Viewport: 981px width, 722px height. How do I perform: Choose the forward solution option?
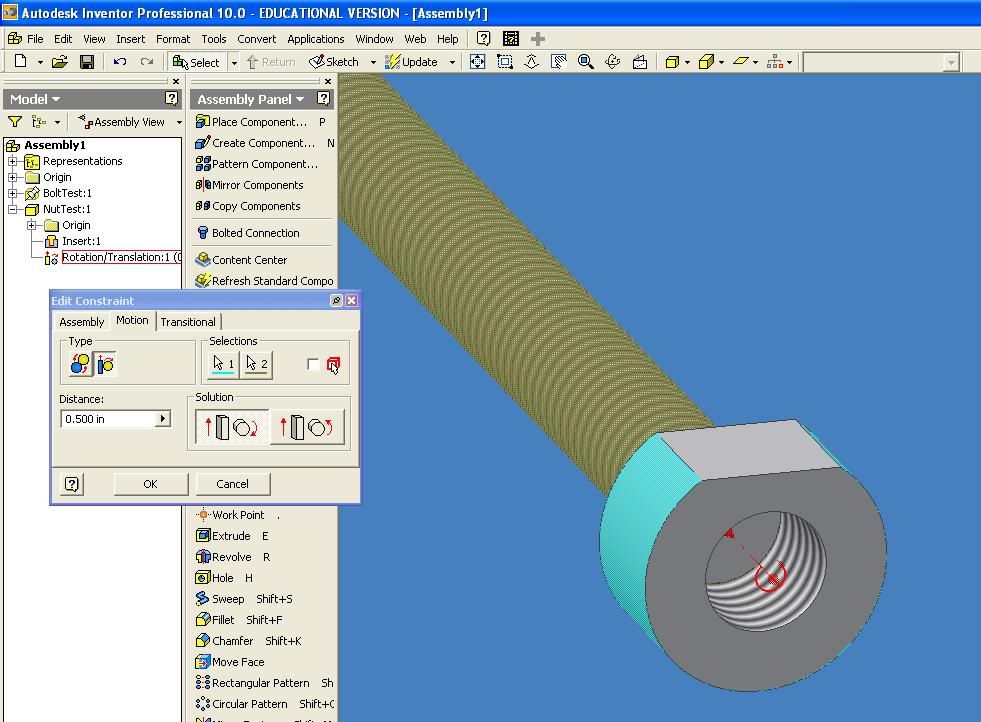tap(232, 427)
